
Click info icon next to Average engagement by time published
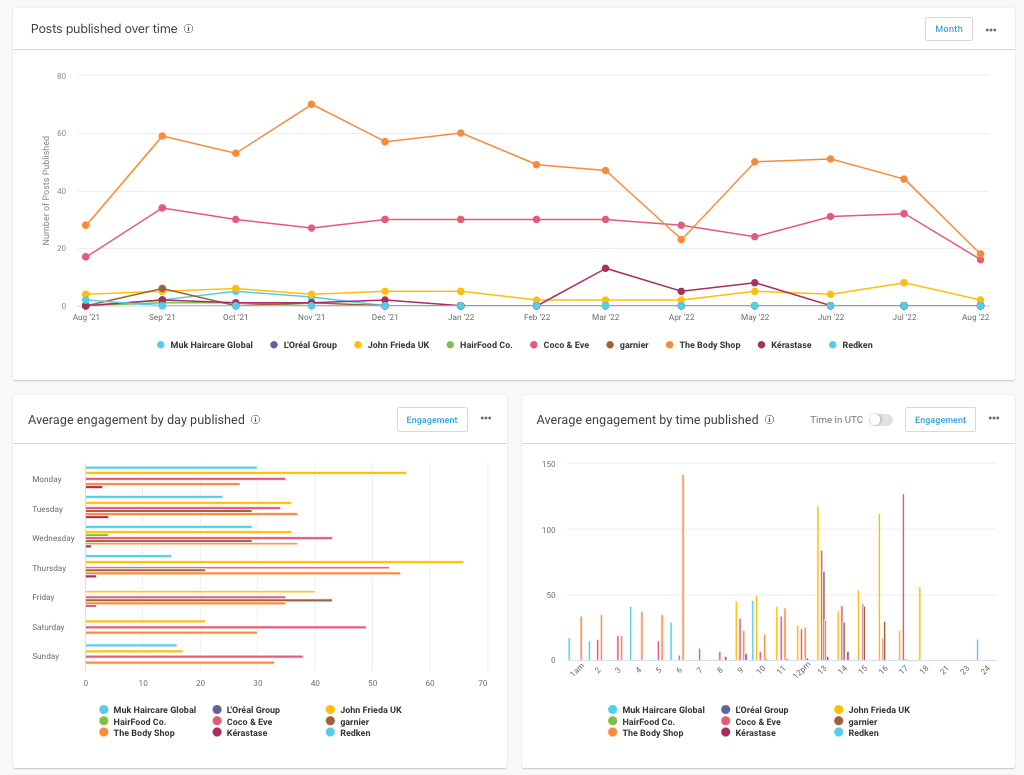click(769, 420)
